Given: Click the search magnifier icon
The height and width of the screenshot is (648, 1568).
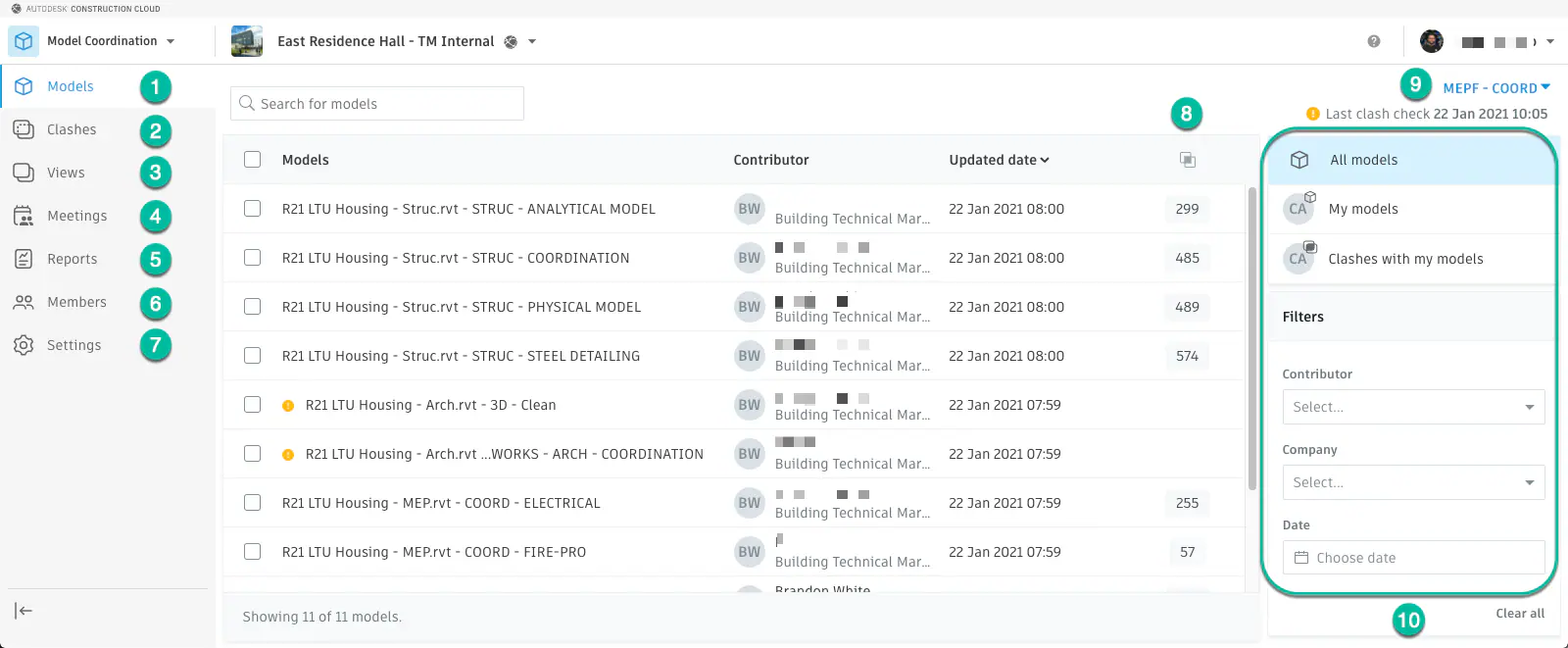Looking at the screenshot, I should [x=247, y=103].
